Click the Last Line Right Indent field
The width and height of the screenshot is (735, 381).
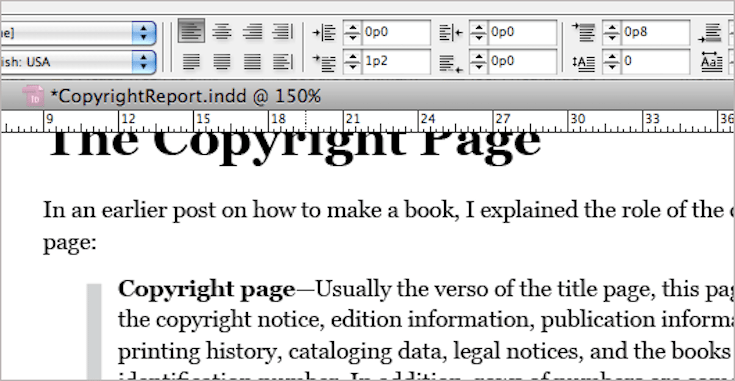522,61
